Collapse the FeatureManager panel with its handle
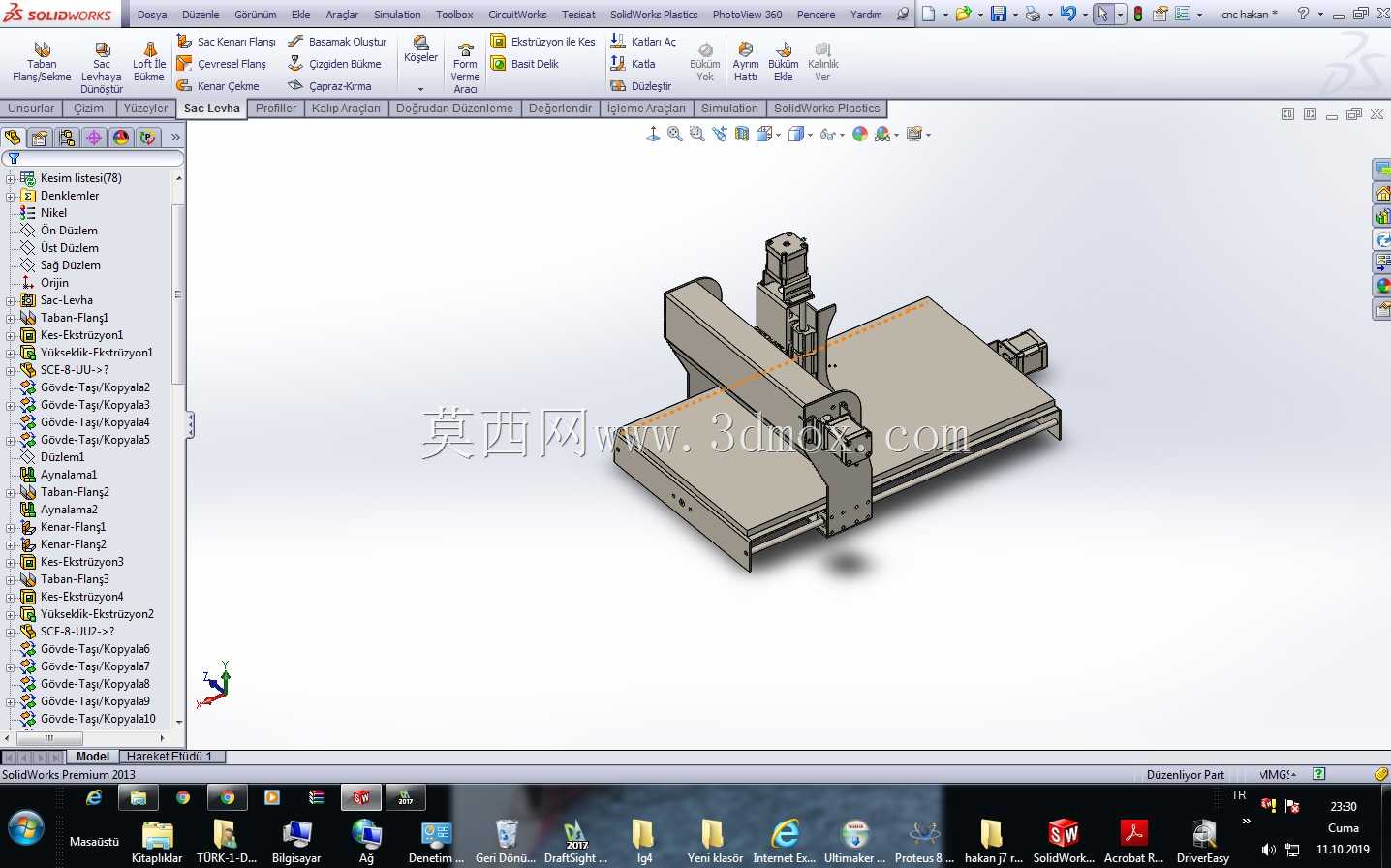 pos(190,424)
